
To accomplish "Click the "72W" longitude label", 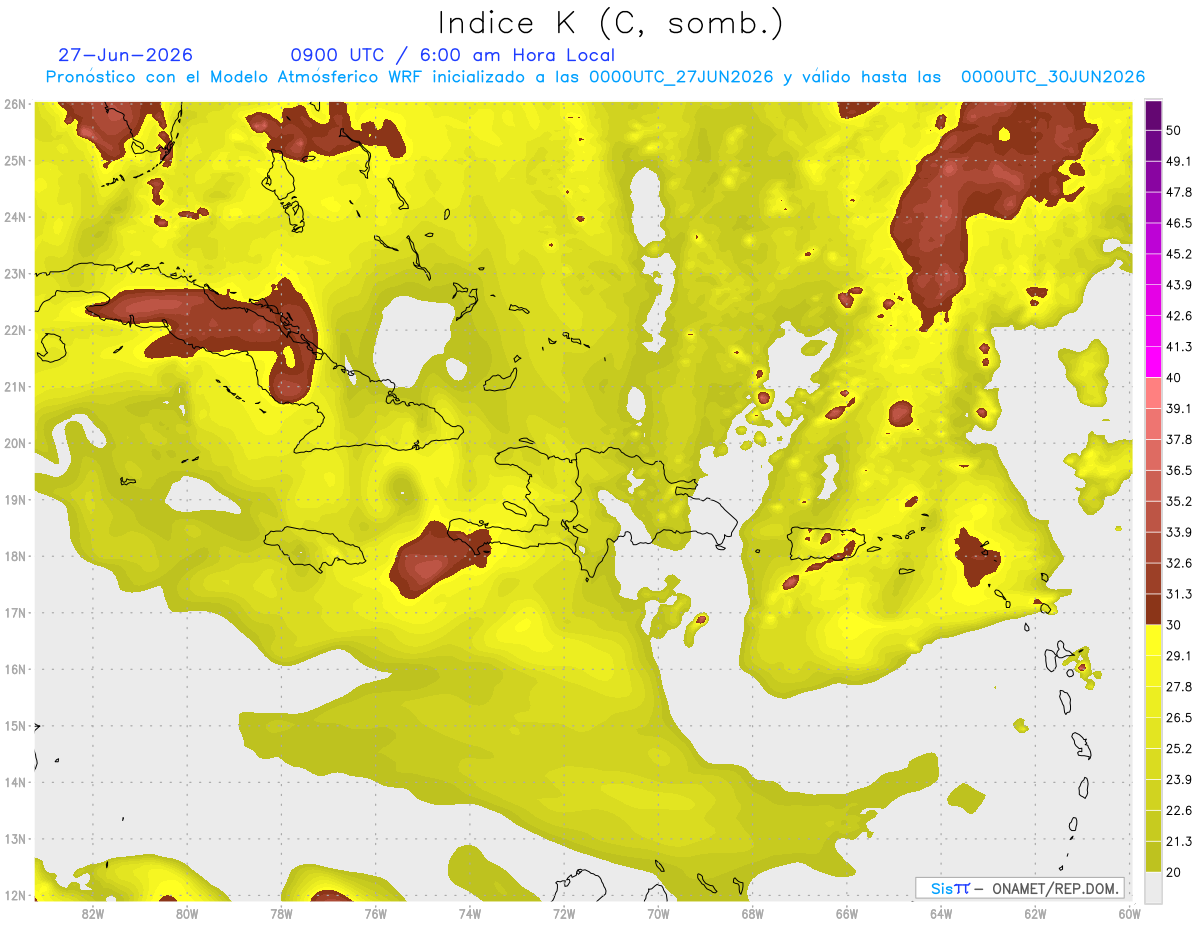I will click(564, 914).
